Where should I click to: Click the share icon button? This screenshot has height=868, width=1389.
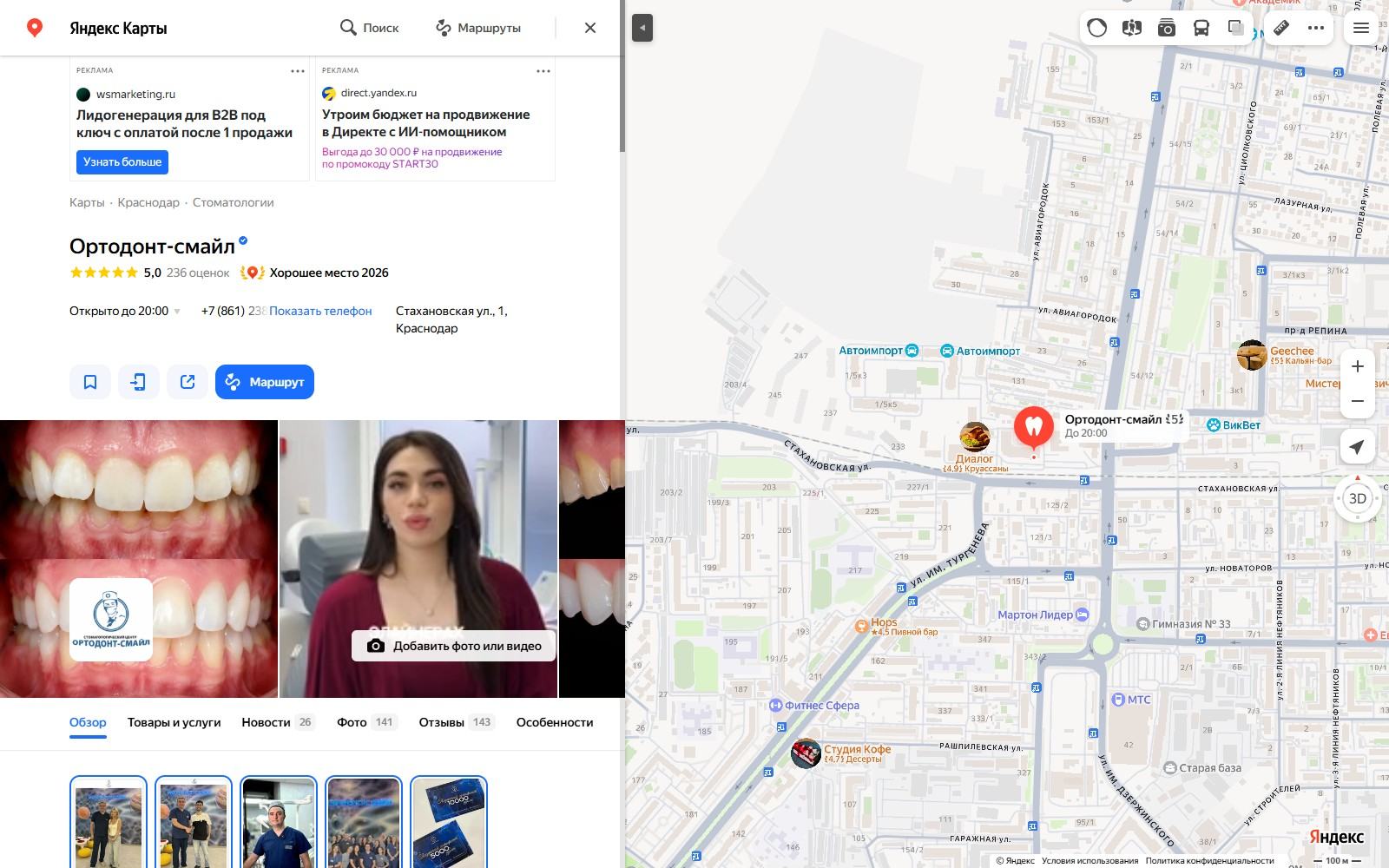click(x=188, y=382)
